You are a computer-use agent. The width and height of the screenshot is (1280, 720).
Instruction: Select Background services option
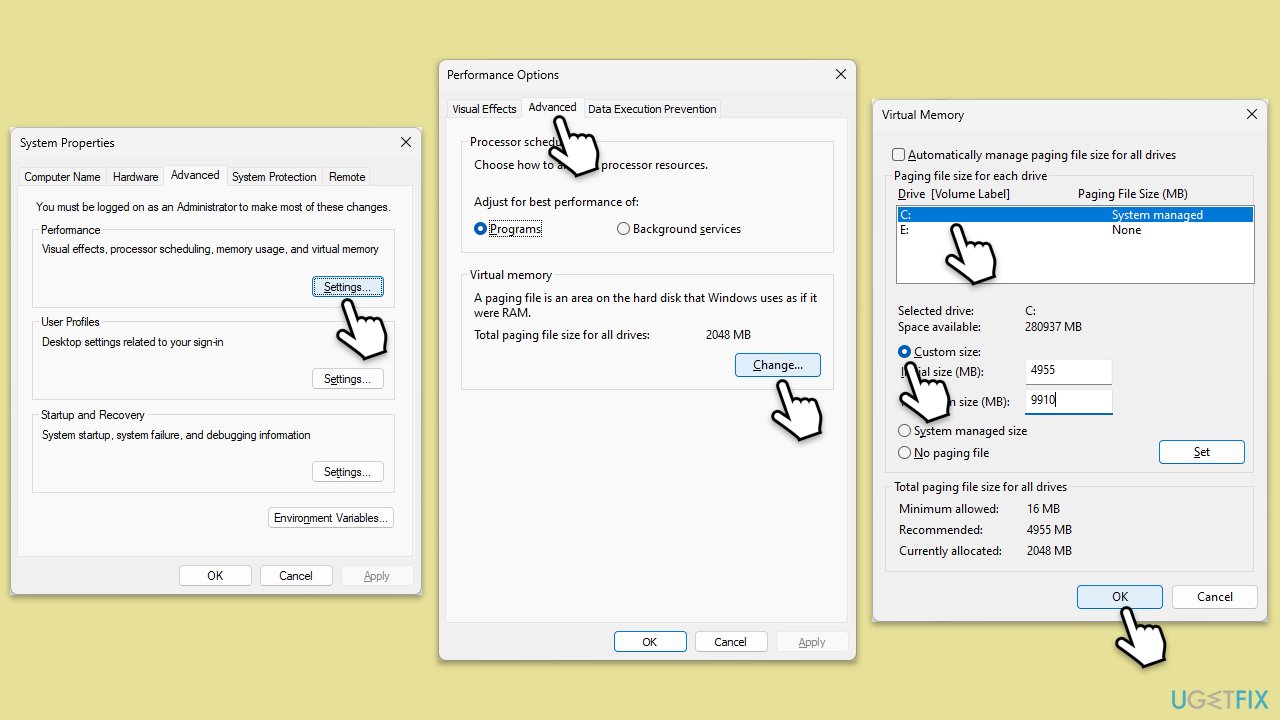point(679,229)
